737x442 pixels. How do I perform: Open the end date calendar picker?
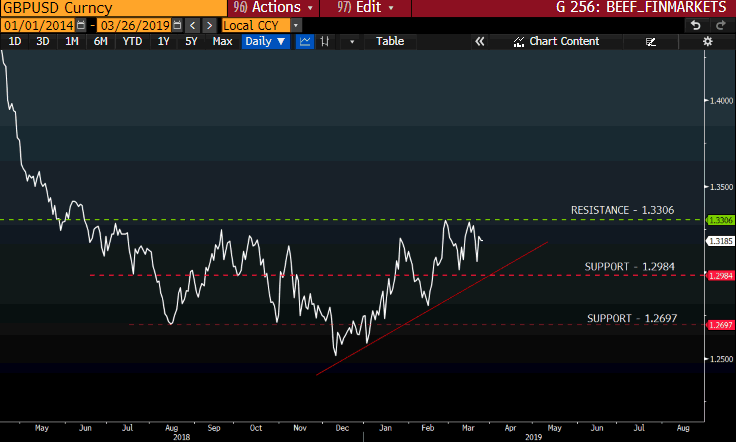click(178, 24)
